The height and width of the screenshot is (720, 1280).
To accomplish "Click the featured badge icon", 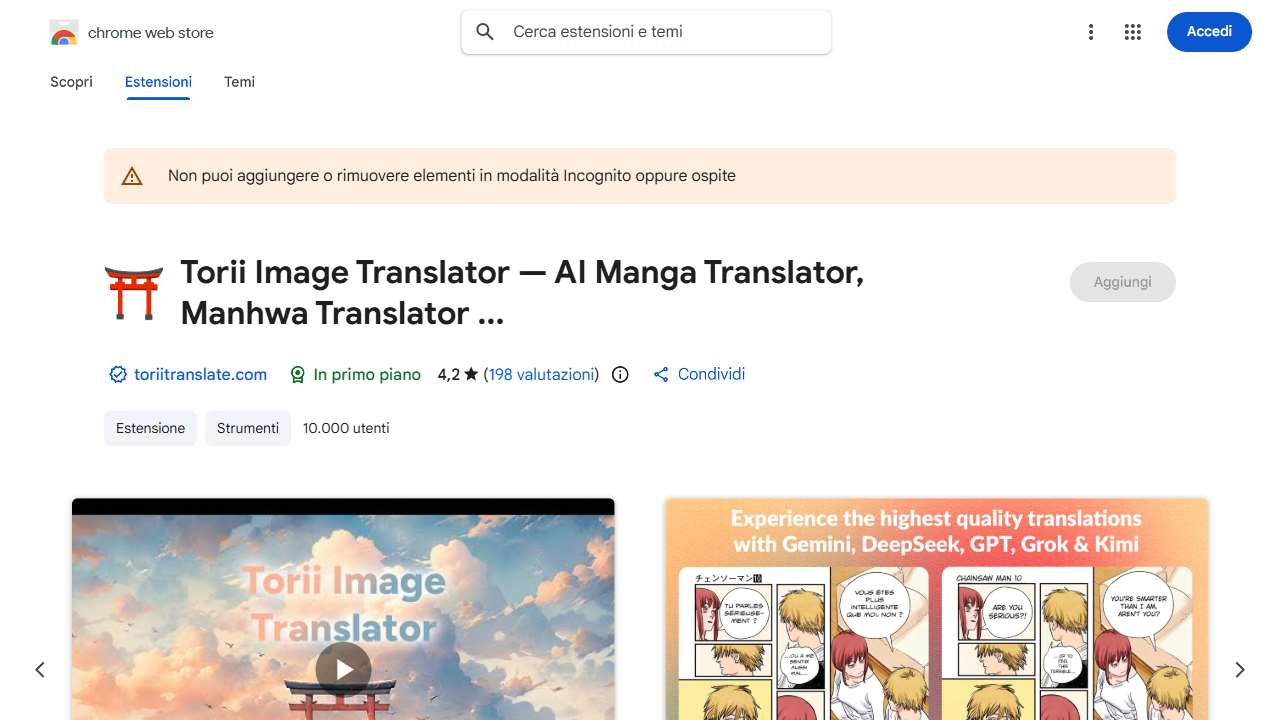I will click(x=297, y=375).
